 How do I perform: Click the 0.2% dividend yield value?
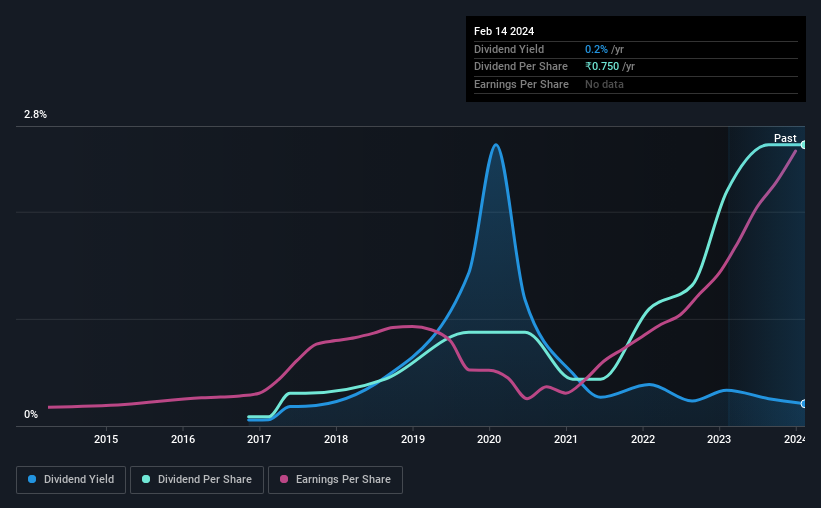click(x=596, y=49)
